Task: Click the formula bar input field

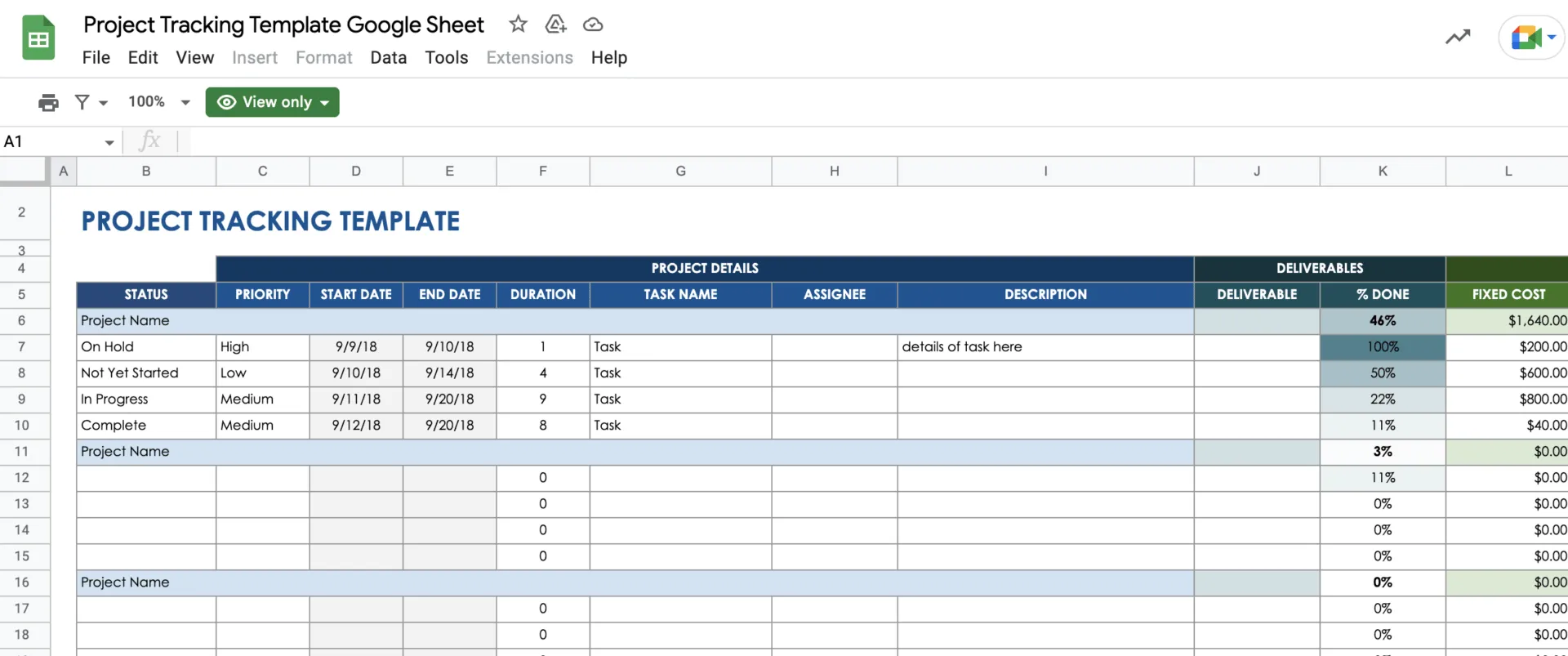Action: [x=878, y=141]
